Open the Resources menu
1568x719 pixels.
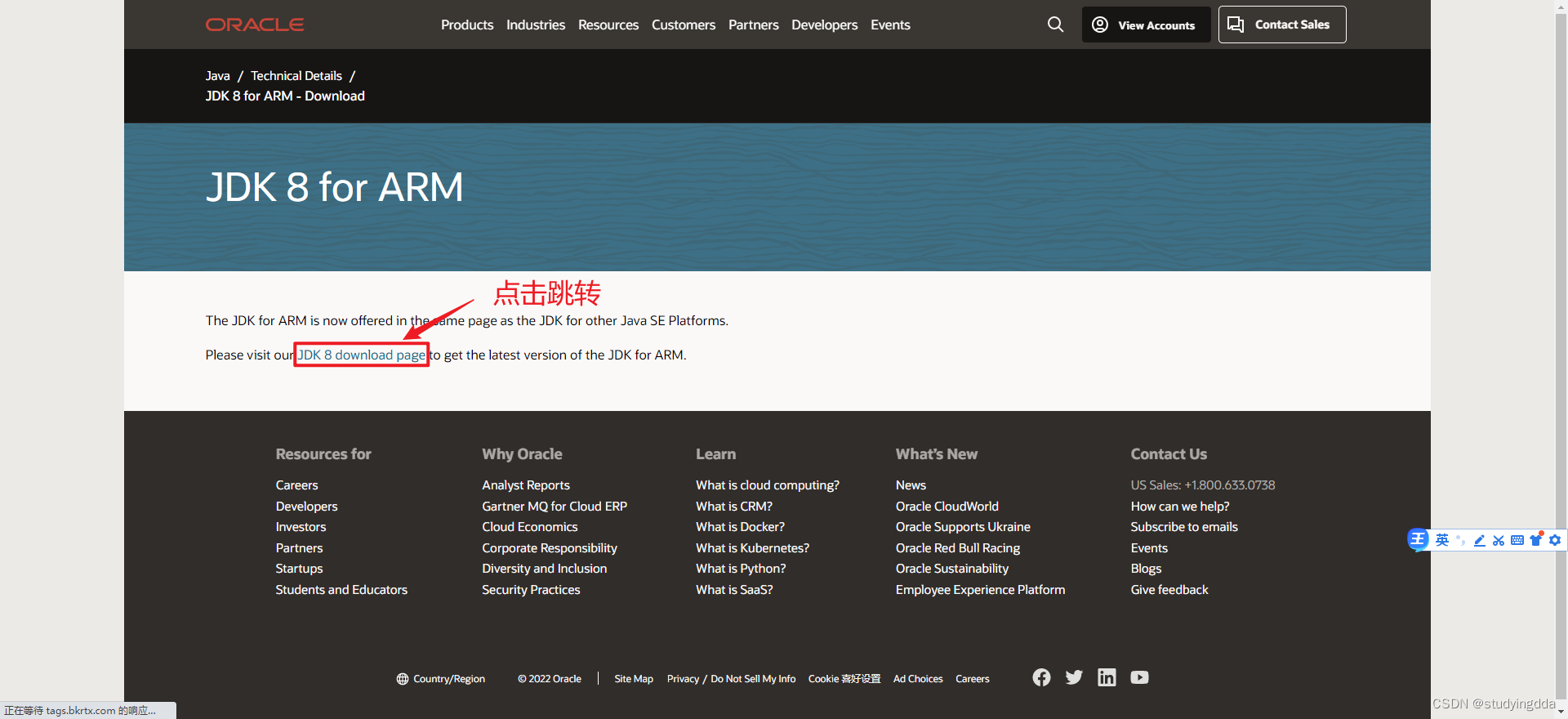coord(608,25)
